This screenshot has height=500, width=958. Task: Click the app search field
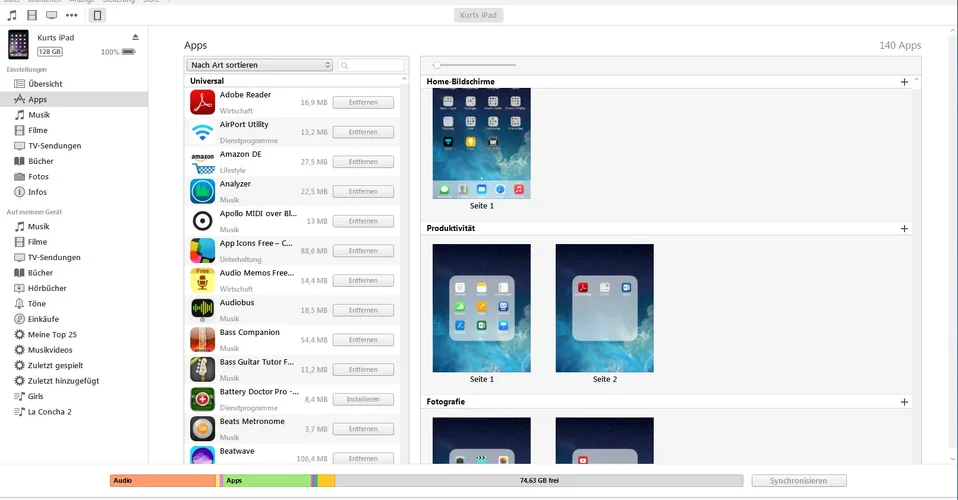click(x=372, y=65)
